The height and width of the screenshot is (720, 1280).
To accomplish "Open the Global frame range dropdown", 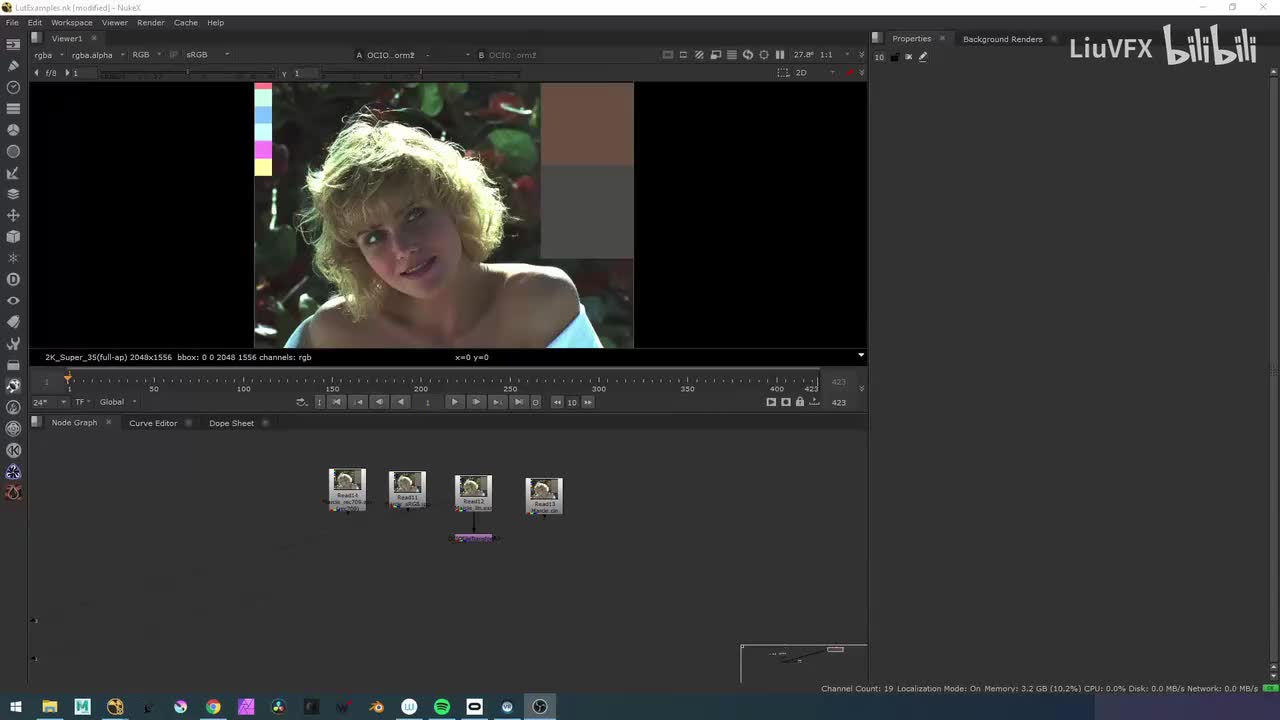I will coord(118,402).
